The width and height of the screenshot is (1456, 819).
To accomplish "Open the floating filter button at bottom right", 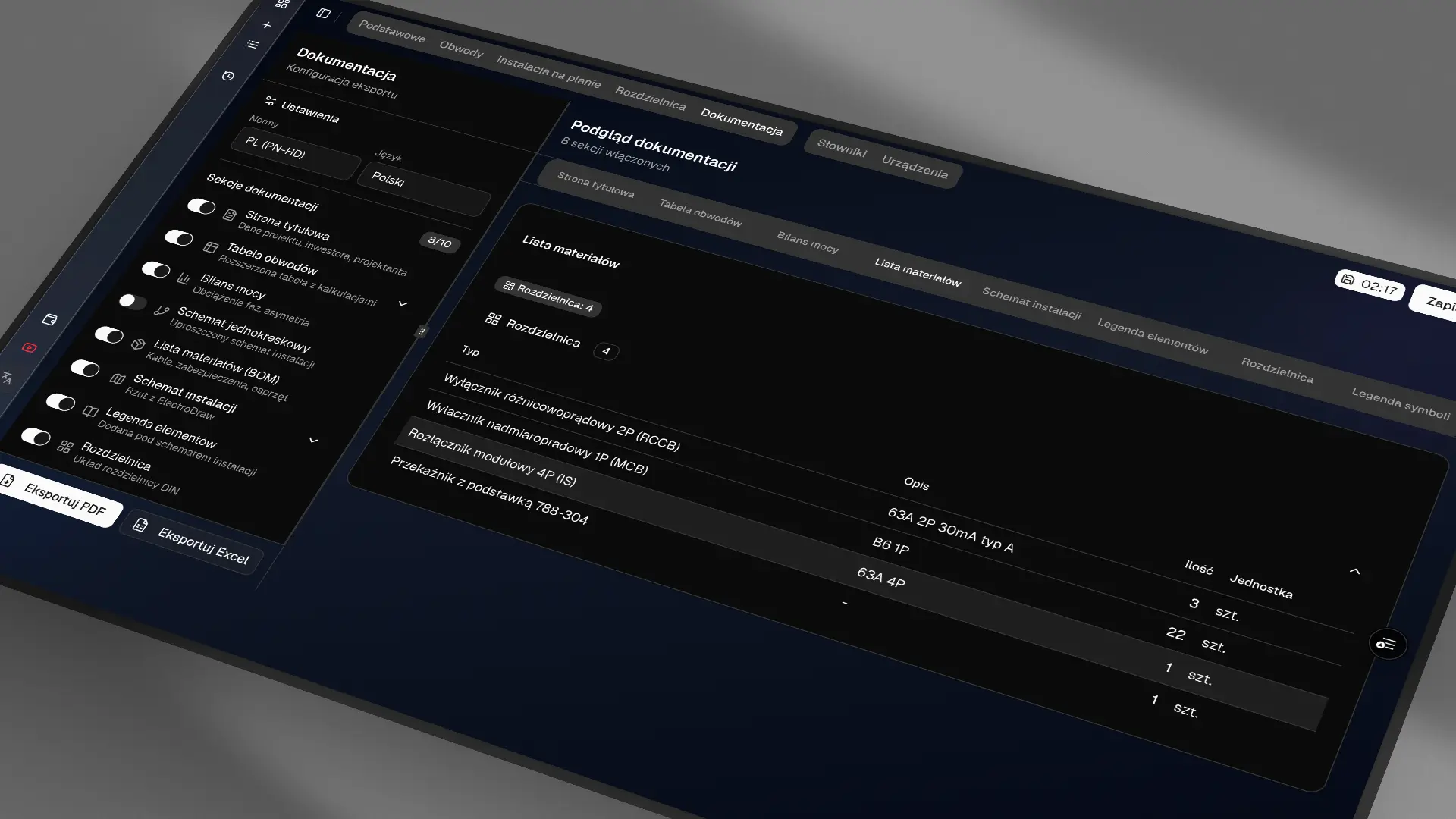I will click(x=1387, y=645).
